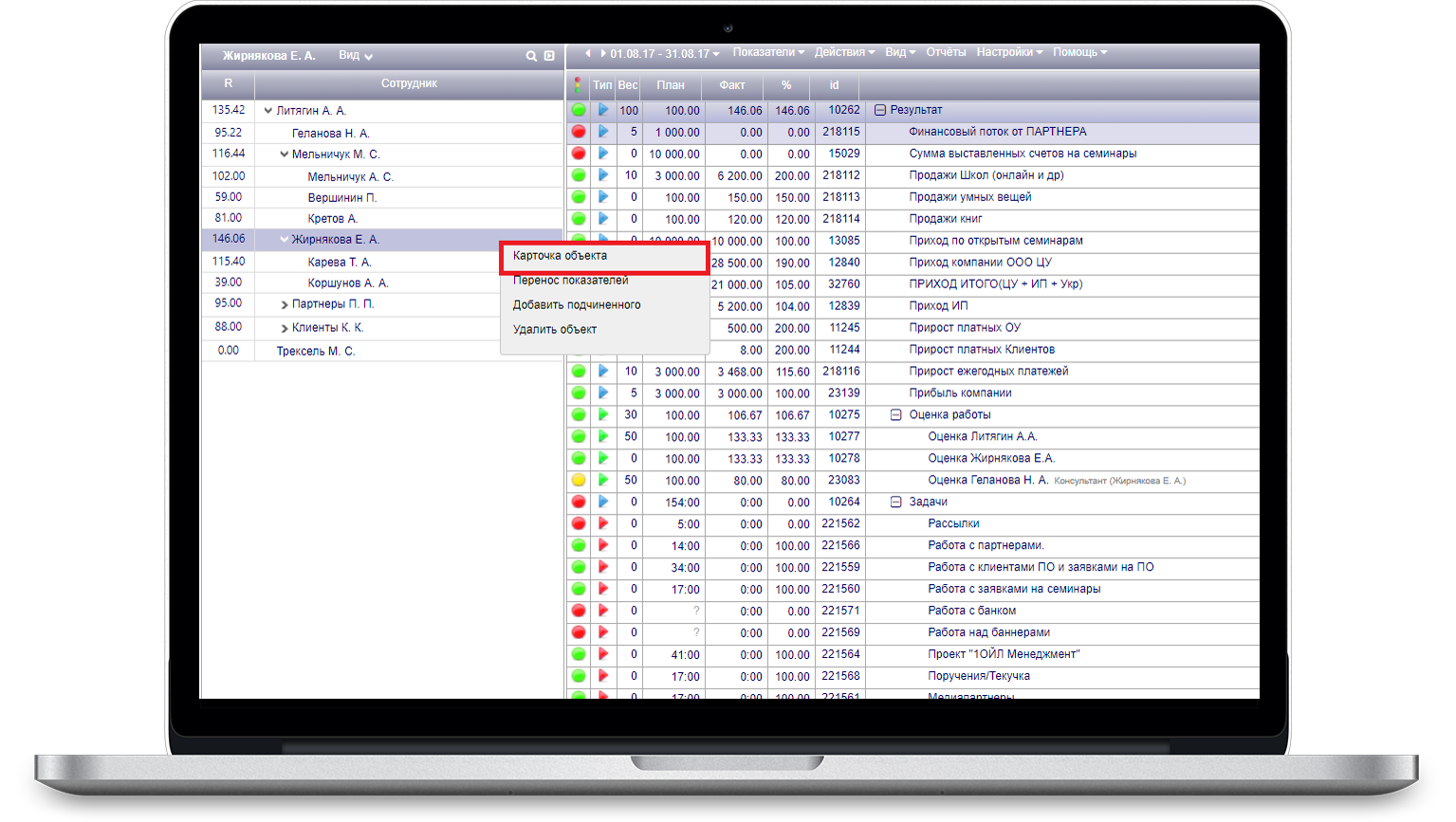Go to next period with the right arrow
Screen dimensions: 1456x822
point(602,53)
